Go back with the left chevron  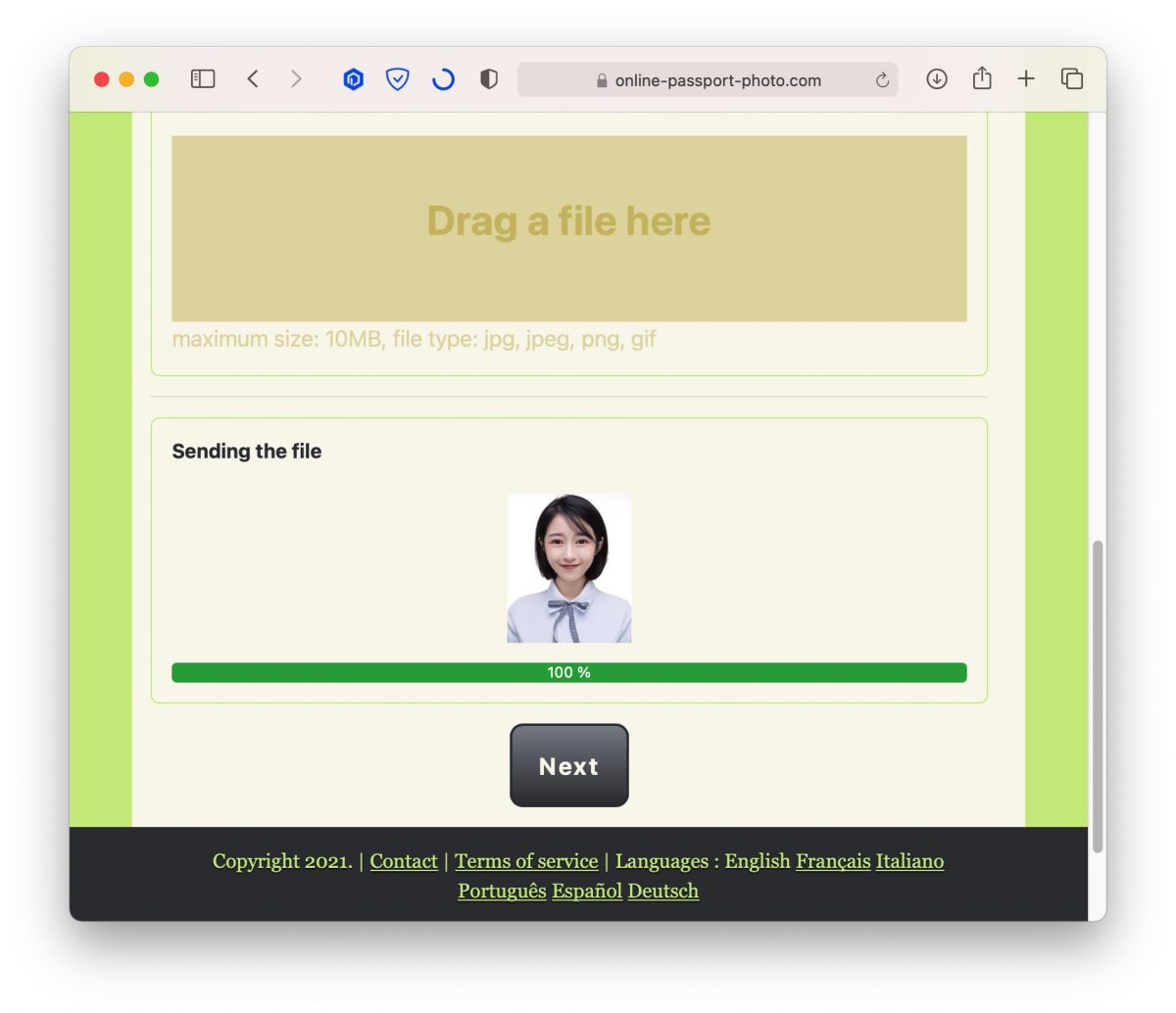(253, 79)
